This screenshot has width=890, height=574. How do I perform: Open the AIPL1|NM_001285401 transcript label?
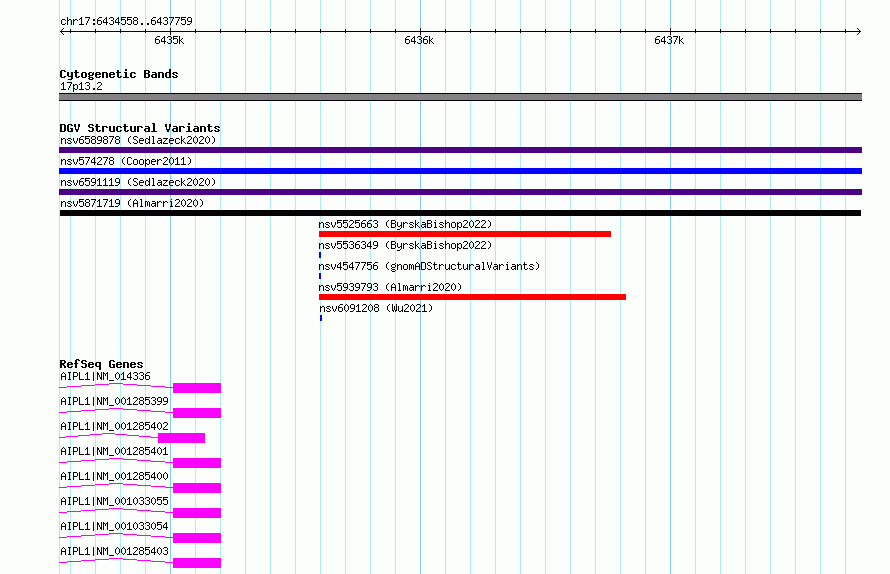tap(114, 451)
